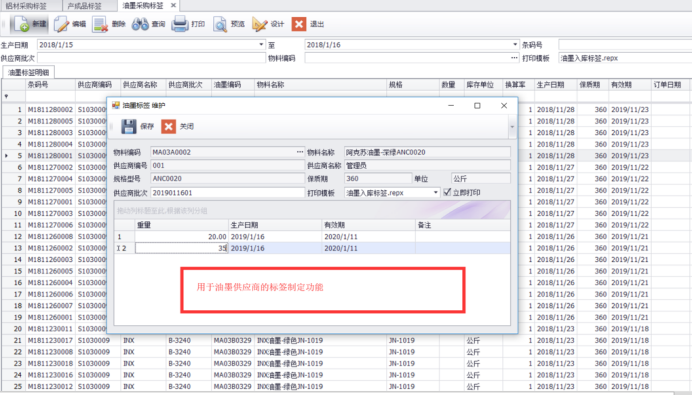
Task: Open the filter-row icon under the header
Action: (6, 96)
